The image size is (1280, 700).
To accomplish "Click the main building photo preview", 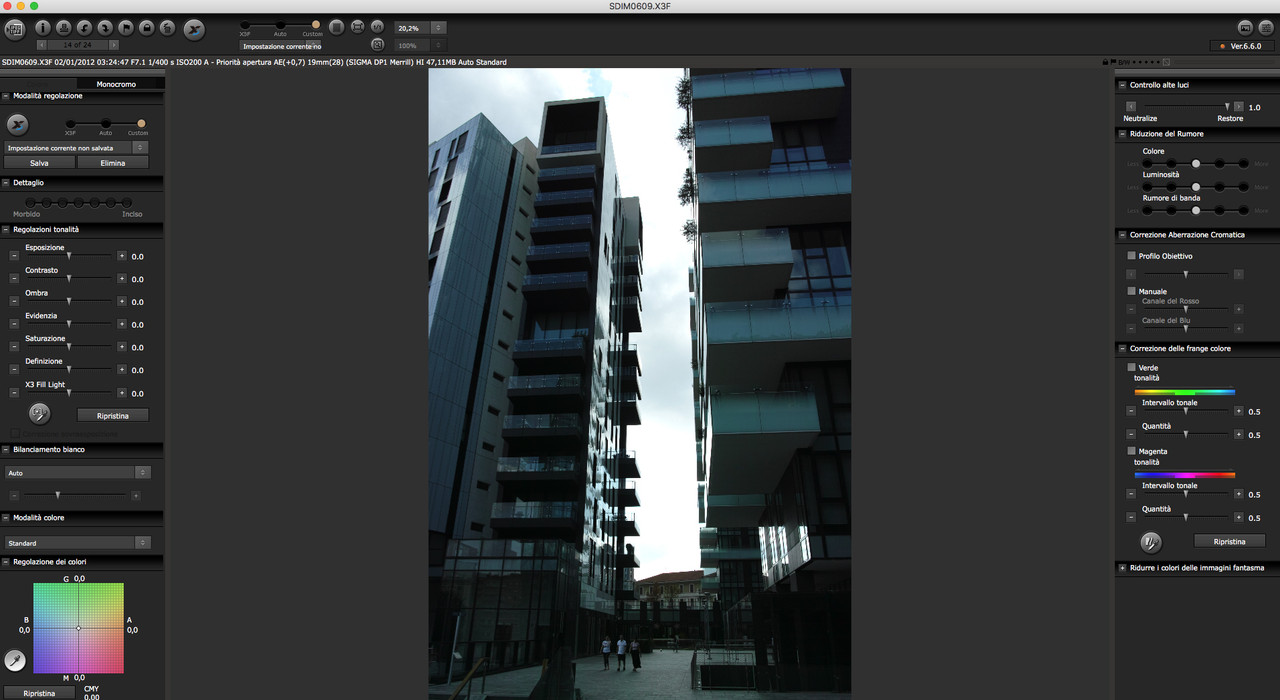I will tap(640, 384).
